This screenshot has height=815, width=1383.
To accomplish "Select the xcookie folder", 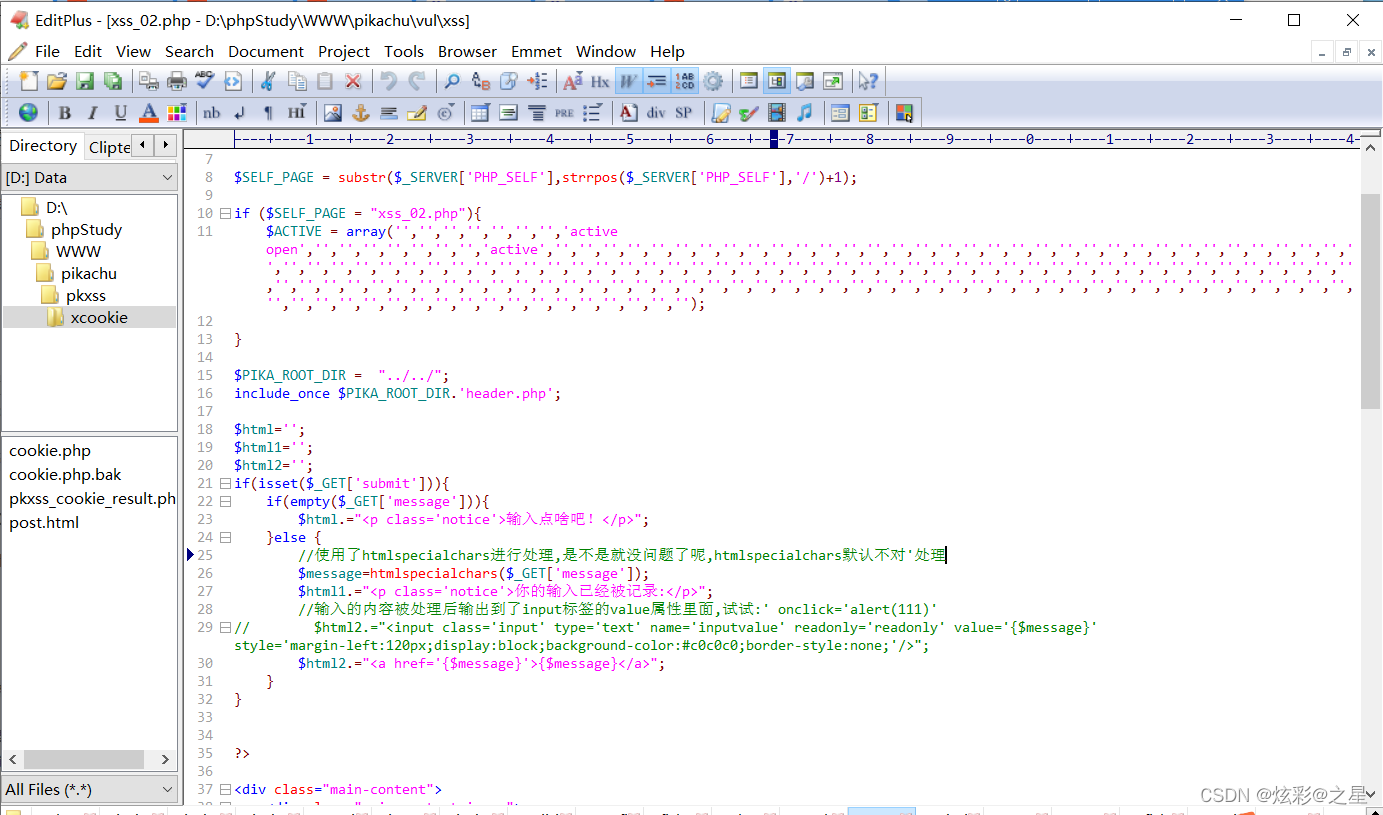I will 99,317.
